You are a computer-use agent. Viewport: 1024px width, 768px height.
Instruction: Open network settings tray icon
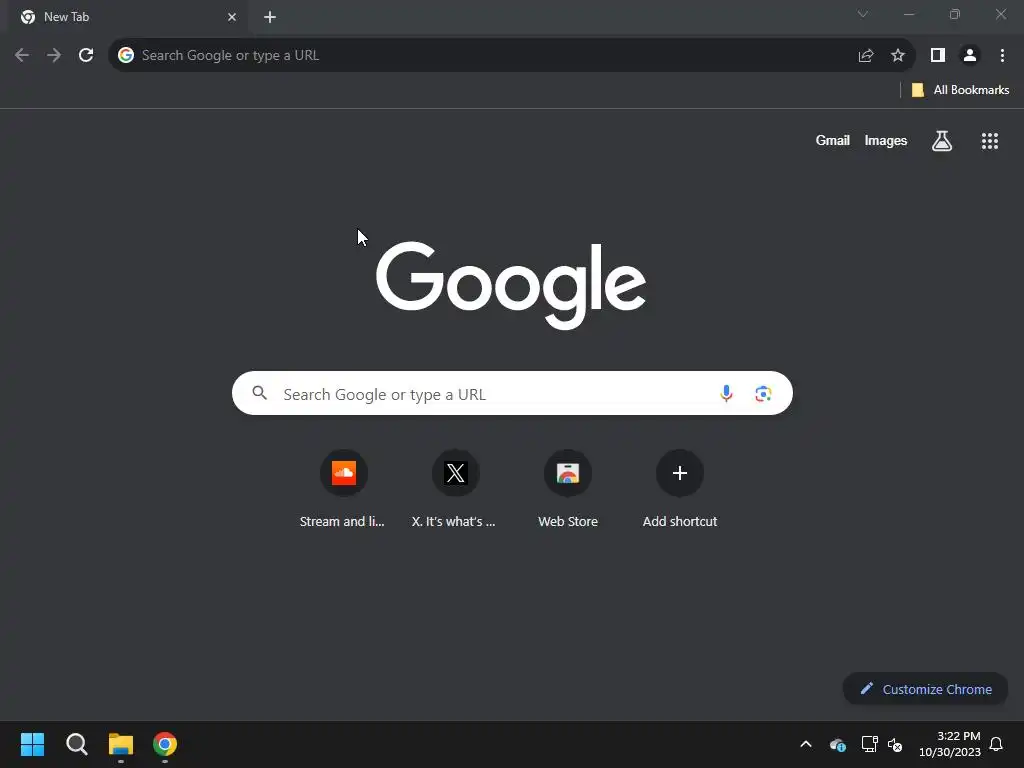coord(869,744)
